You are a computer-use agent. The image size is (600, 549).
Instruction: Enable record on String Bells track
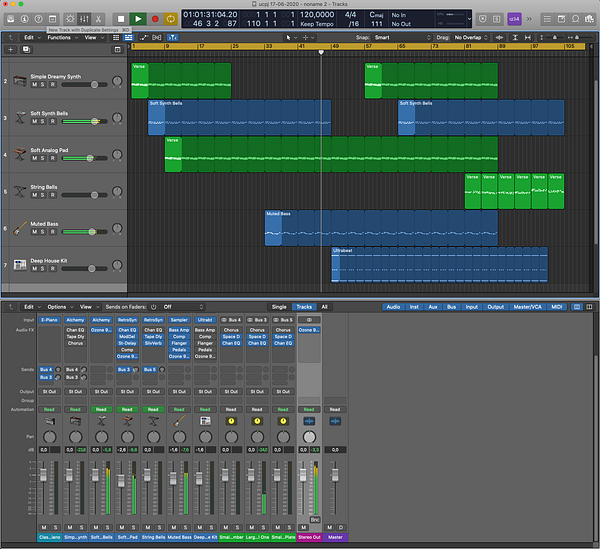click(x=54, y=196)
